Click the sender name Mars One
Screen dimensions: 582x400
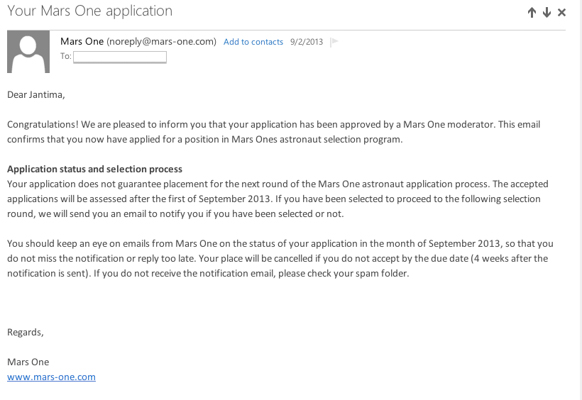point(82,41)
